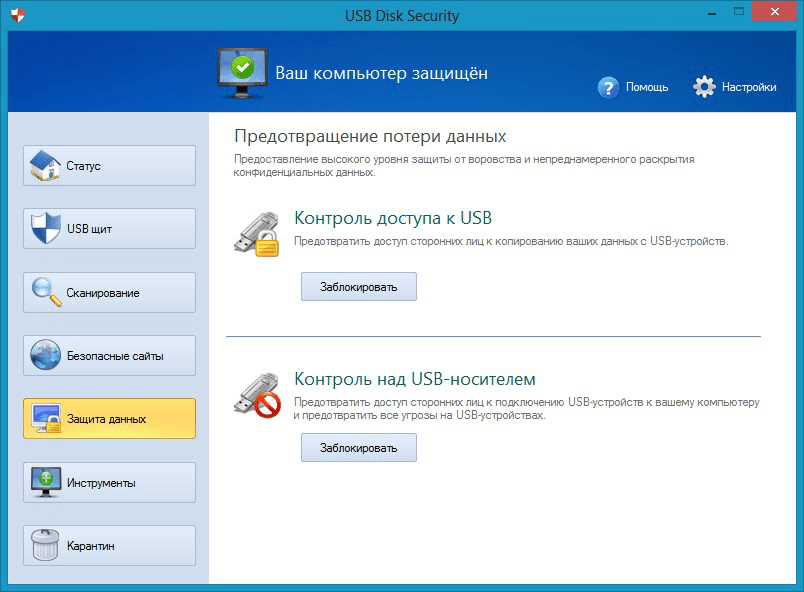Click the Предотвращение потери данных title
Viewport: 804px width, 592px height.
point(370,136)
